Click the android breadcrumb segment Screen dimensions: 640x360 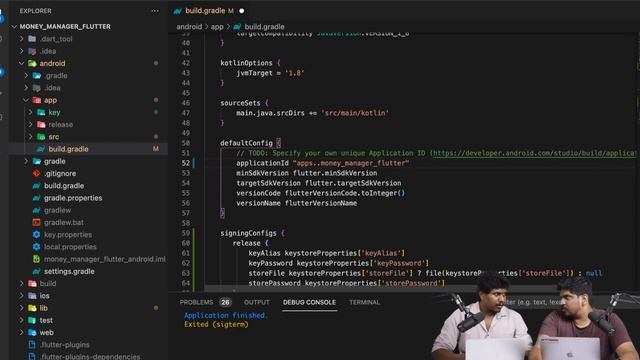pyautogui.click(x=189, y=27)
